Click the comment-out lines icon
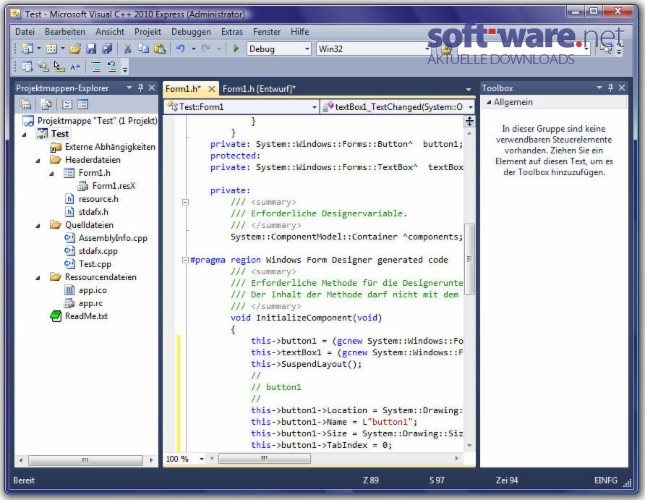This screenshot has height=500, width=645. [96, 67]
